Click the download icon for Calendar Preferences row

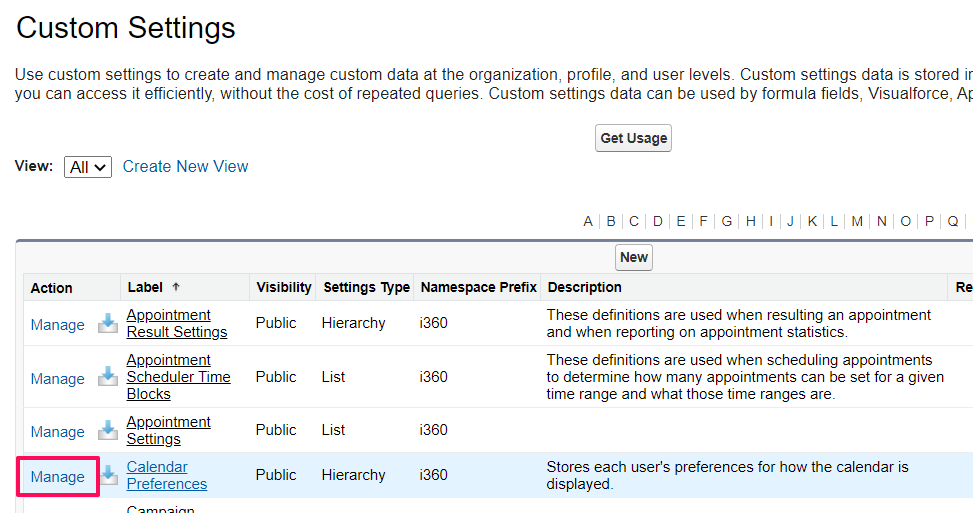(109, 475)
